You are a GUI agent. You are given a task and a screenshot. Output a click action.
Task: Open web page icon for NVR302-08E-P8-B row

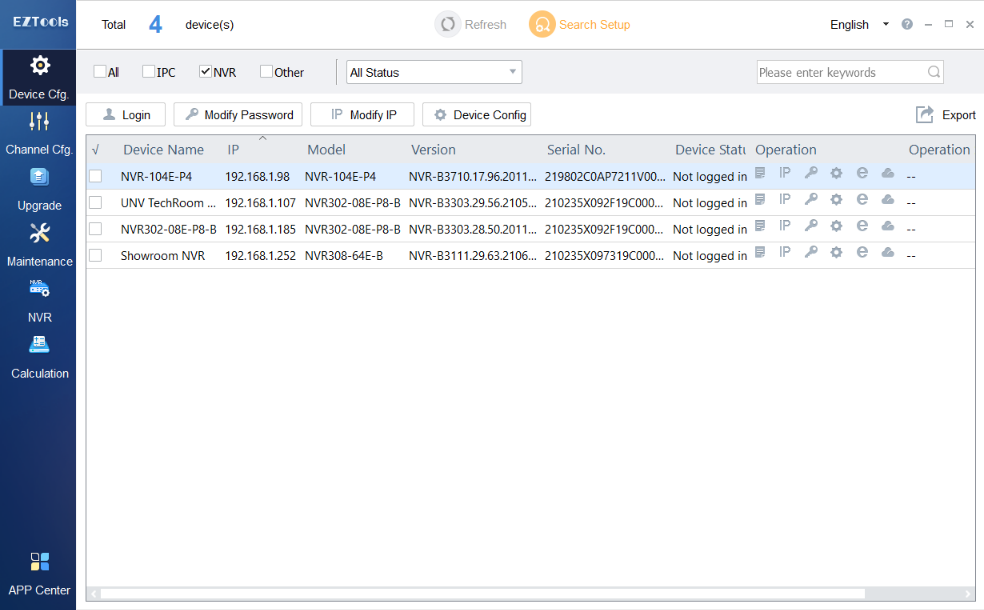click(x=862, y=226)
